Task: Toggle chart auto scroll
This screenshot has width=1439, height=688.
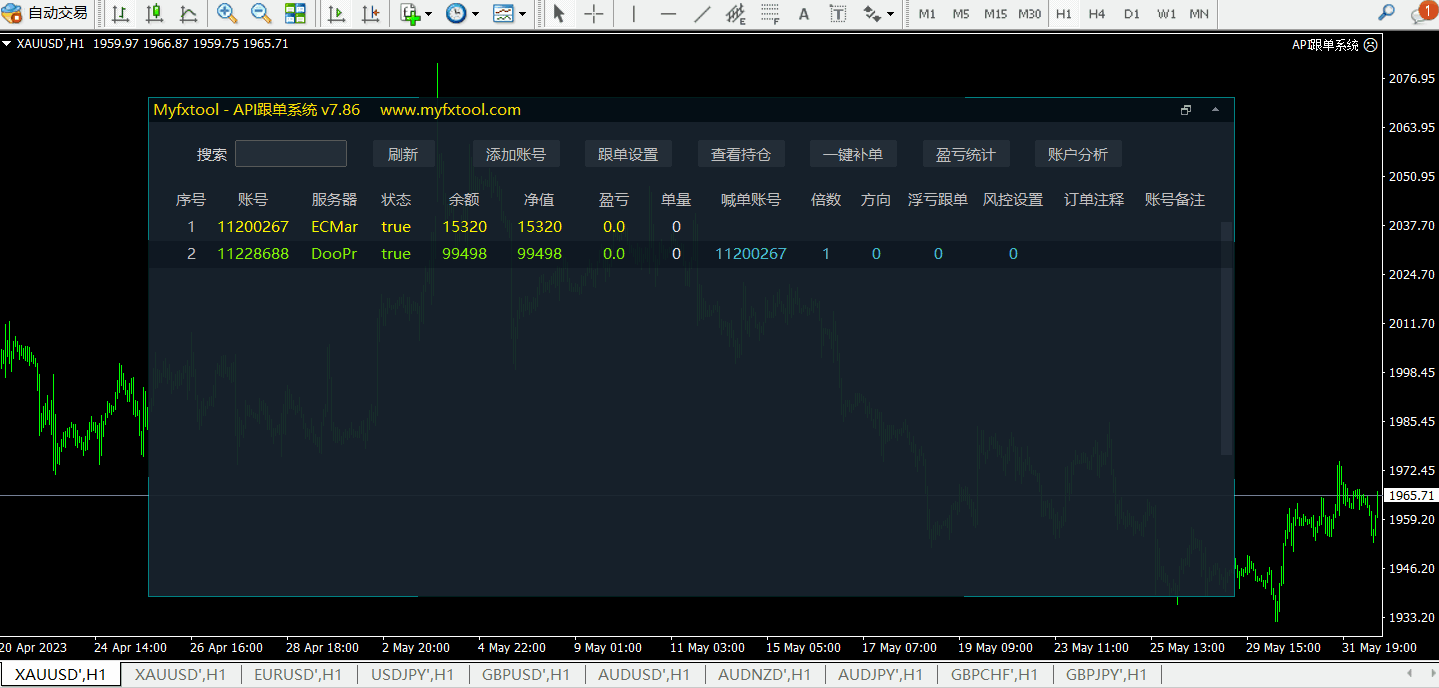Action: [337, 14]
